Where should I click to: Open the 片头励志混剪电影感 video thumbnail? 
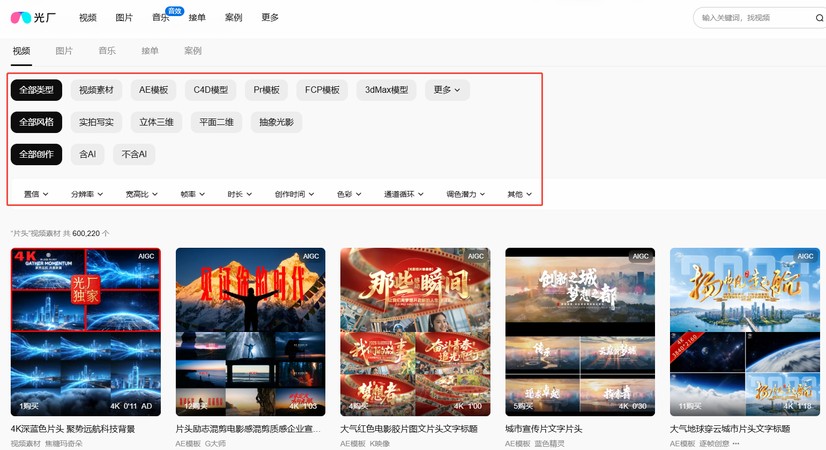point(251,332)
